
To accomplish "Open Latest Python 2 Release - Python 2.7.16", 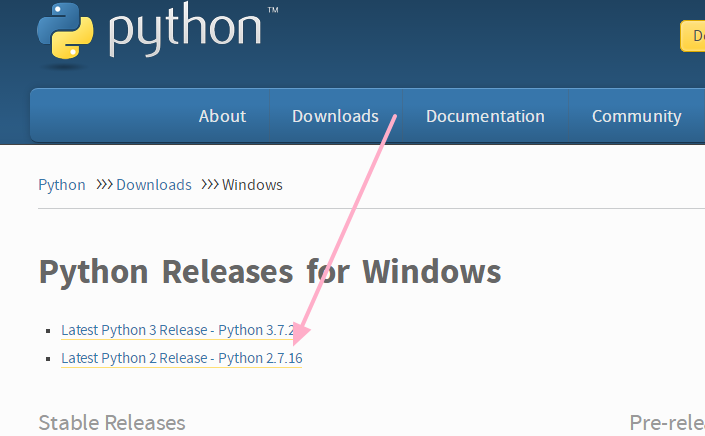I will tap(182, 358).
